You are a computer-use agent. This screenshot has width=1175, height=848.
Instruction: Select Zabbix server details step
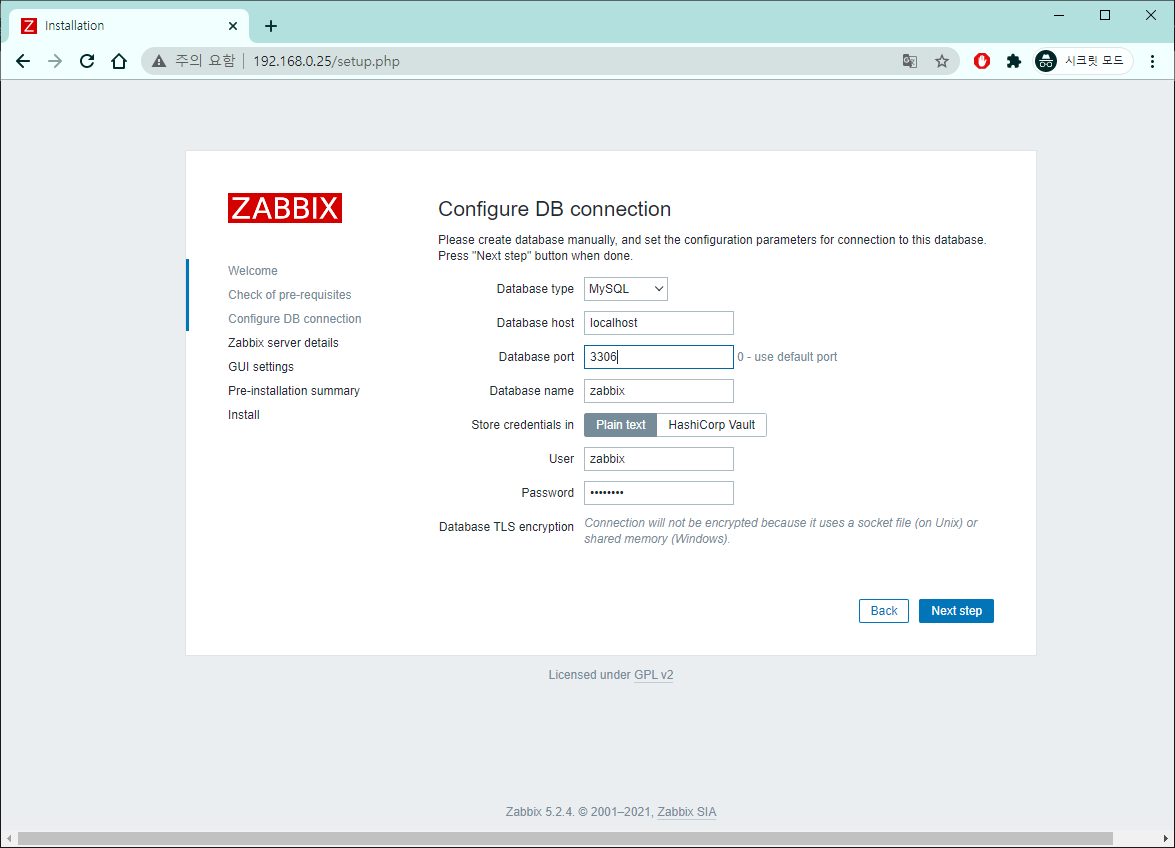(x=283, y=343)
